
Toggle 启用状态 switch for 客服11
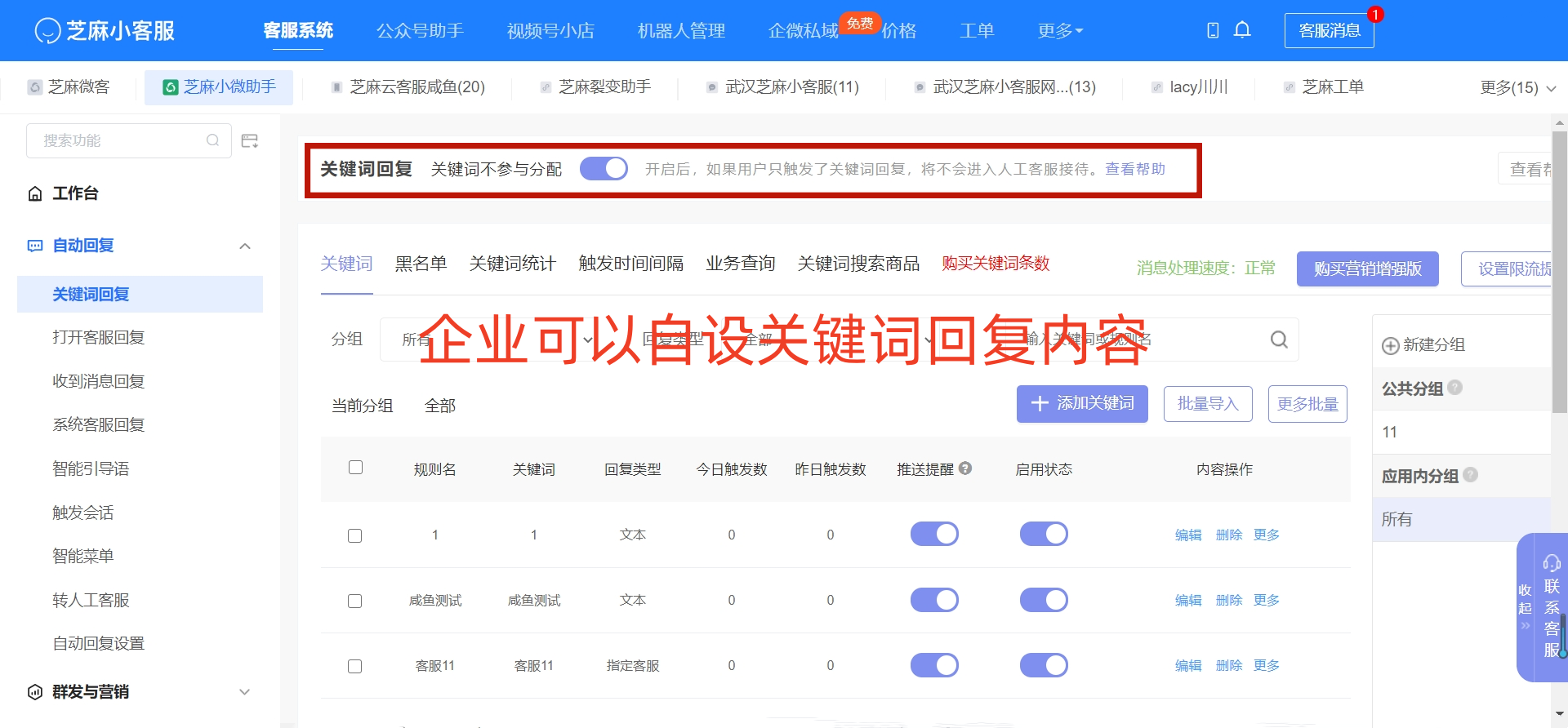(1044, 666)
